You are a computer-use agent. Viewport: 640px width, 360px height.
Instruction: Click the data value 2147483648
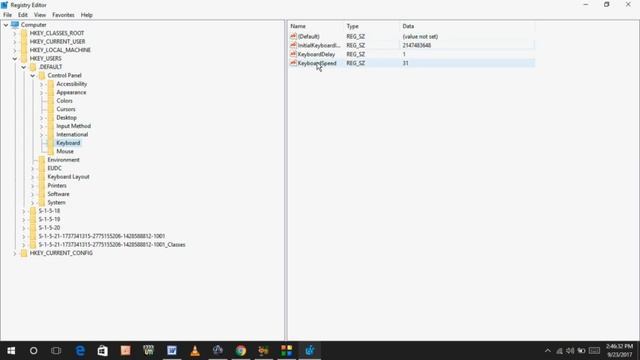pyautogui.click(x=417, y=45)
